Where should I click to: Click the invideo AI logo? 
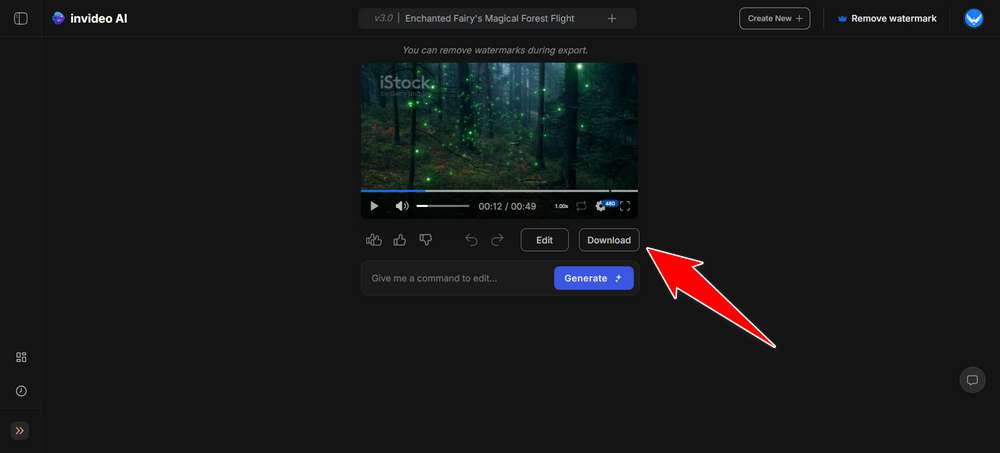[89, 19]
